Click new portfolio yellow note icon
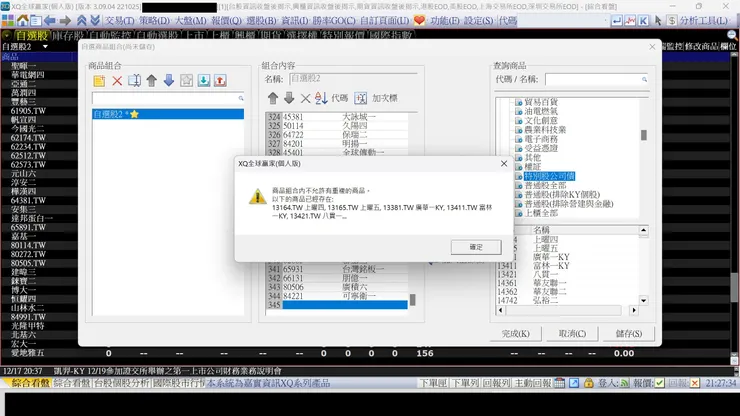This screenshot has height=416, width=740. point(99,81)
